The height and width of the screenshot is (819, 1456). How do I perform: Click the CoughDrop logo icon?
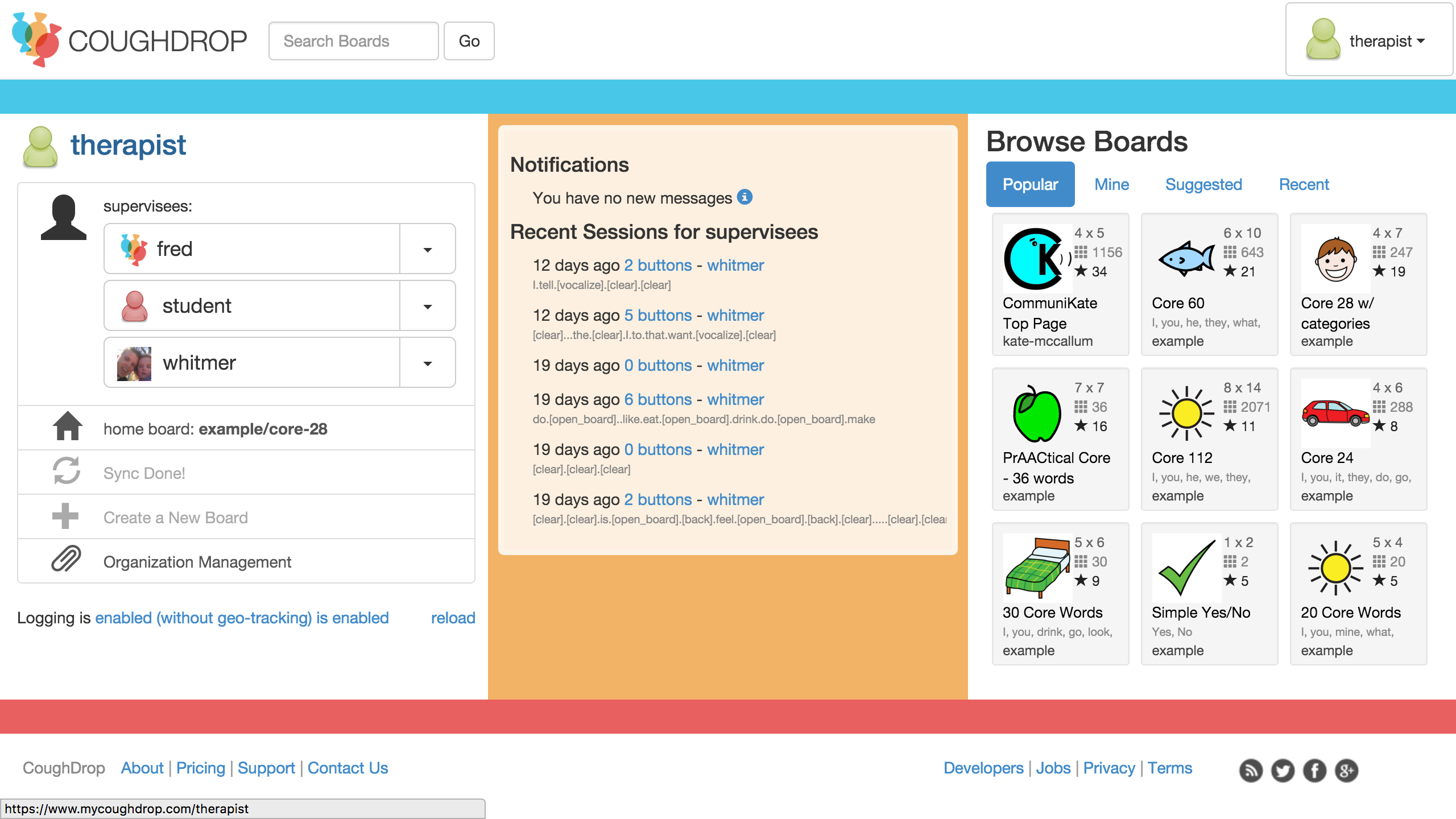point(36,40)
